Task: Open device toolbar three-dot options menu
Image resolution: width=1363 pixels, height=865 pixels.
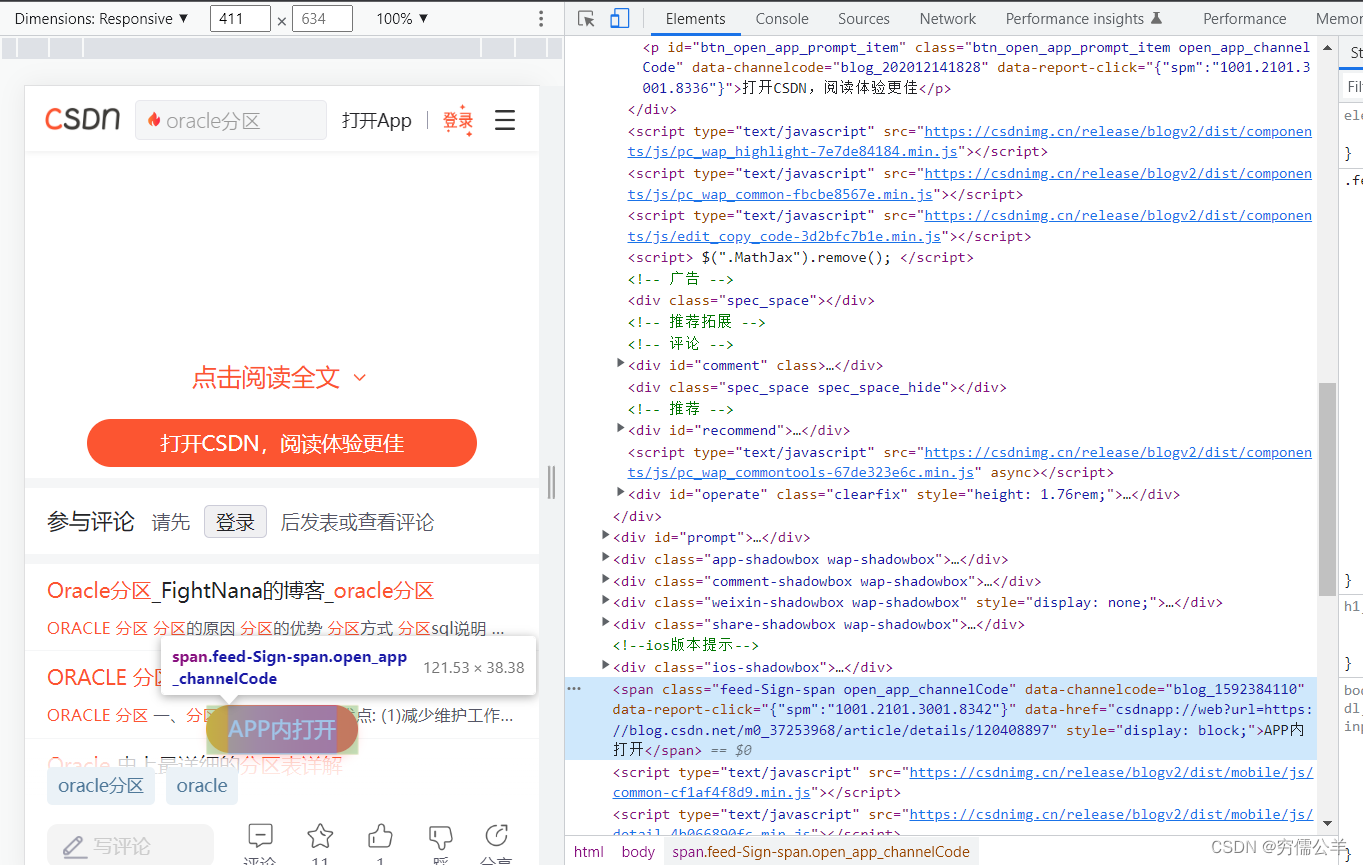Action: (541, 19)
